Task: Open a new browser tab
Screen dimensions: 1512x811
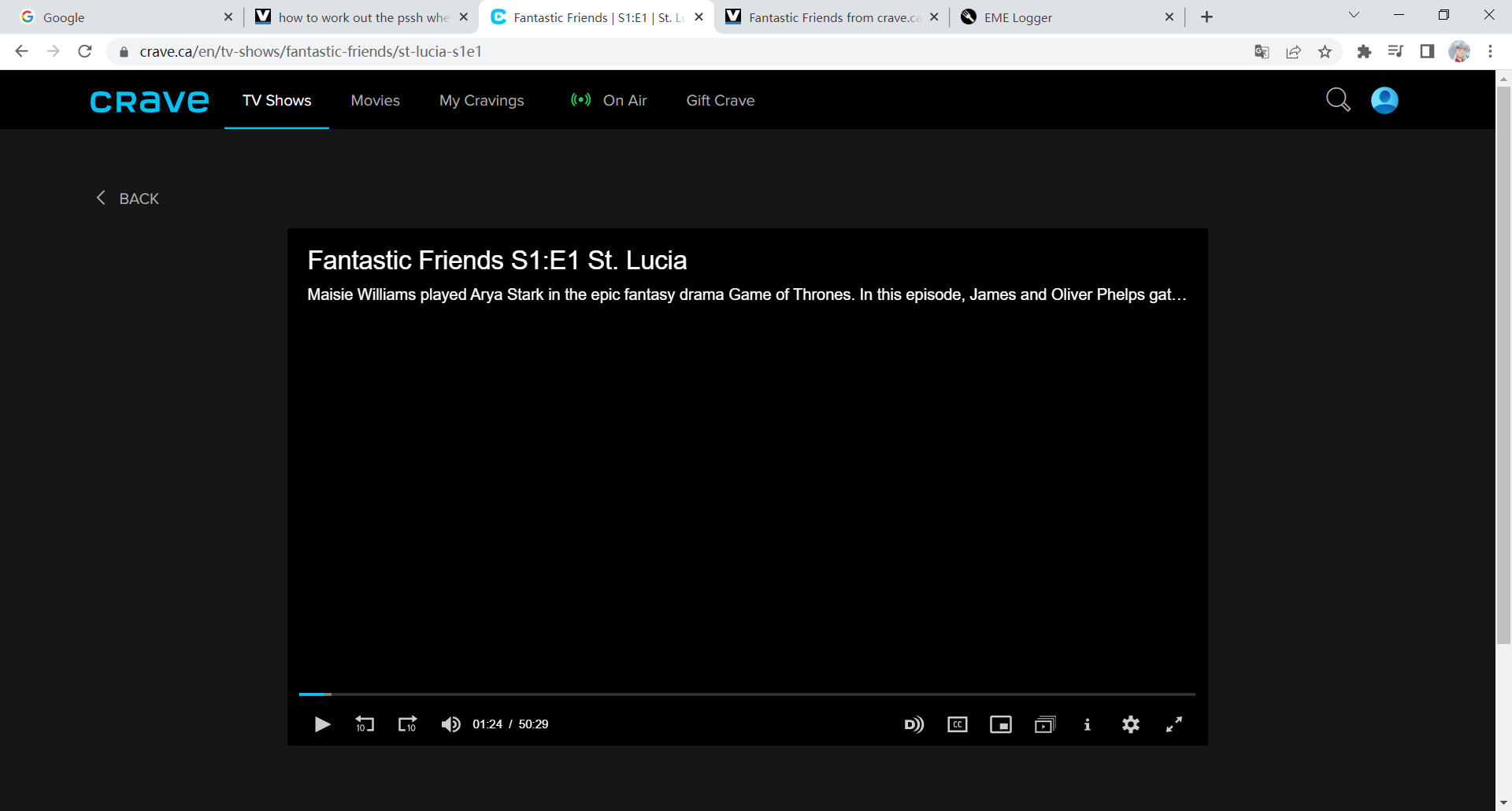Action: 1207,17
